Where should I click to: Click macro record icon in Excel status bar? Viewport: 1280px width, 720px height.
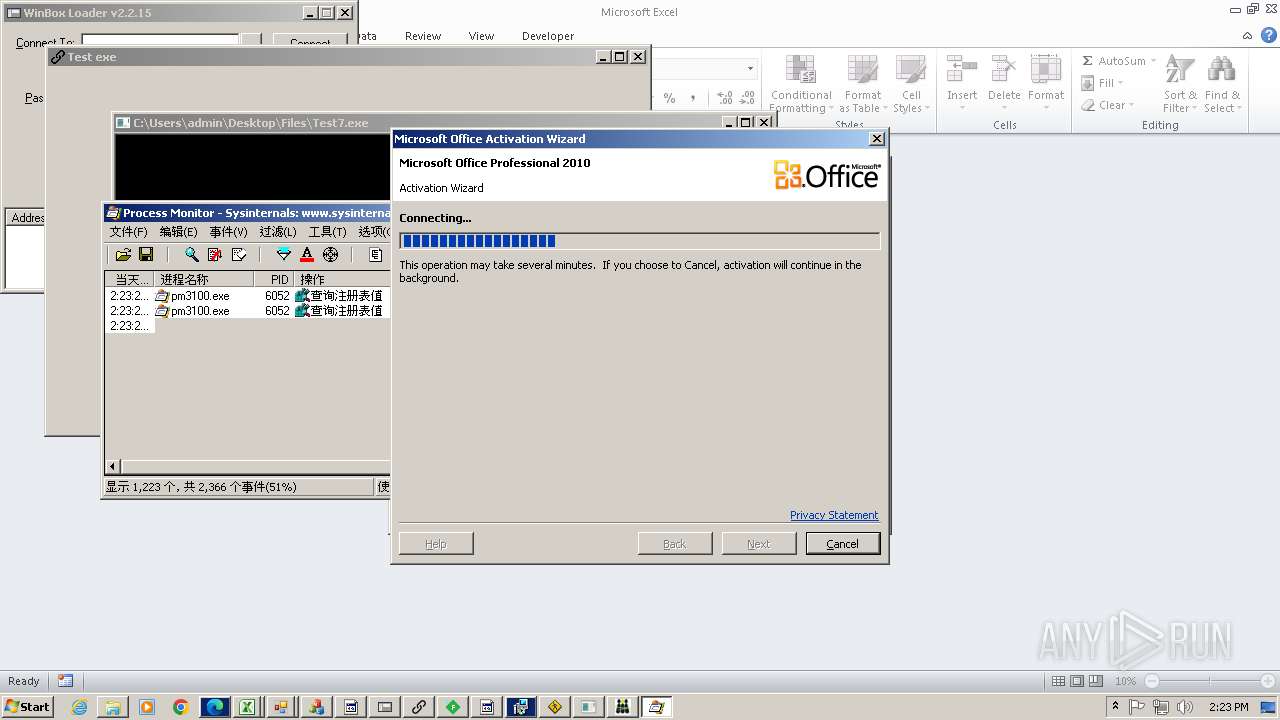coord(65,681)
